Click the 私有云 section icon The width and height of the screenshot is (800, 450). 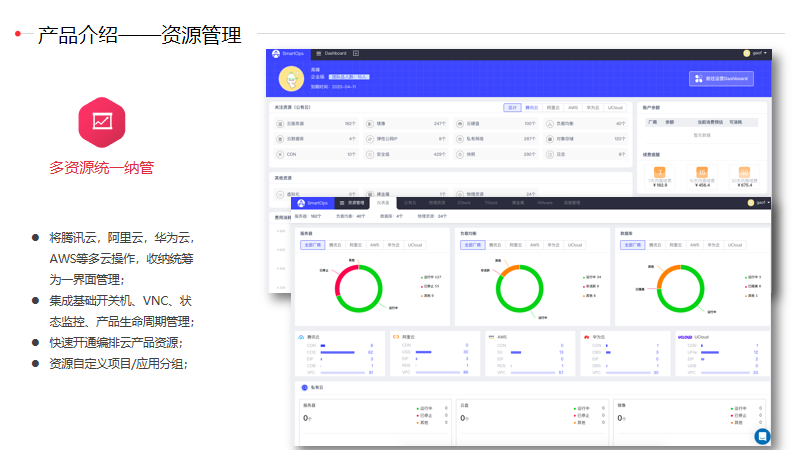305,388
